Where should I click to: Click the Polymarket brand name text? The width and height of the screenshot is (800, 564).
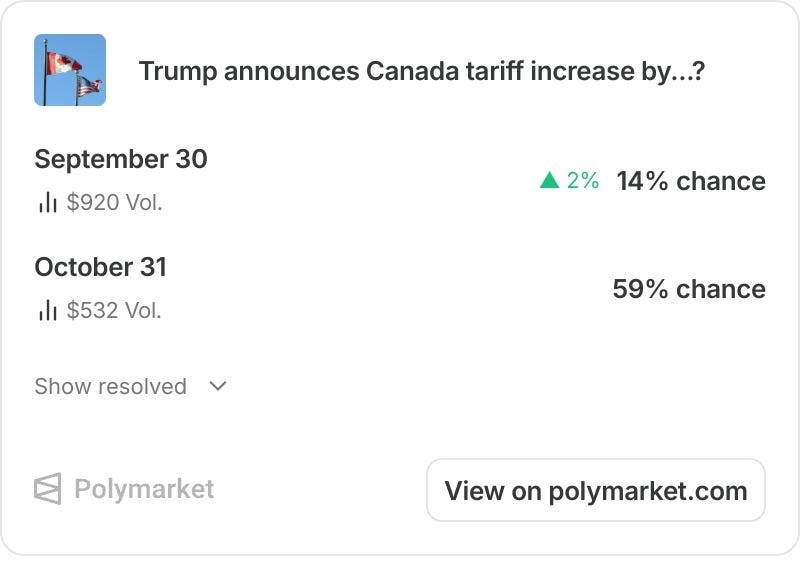coord(144,489)
